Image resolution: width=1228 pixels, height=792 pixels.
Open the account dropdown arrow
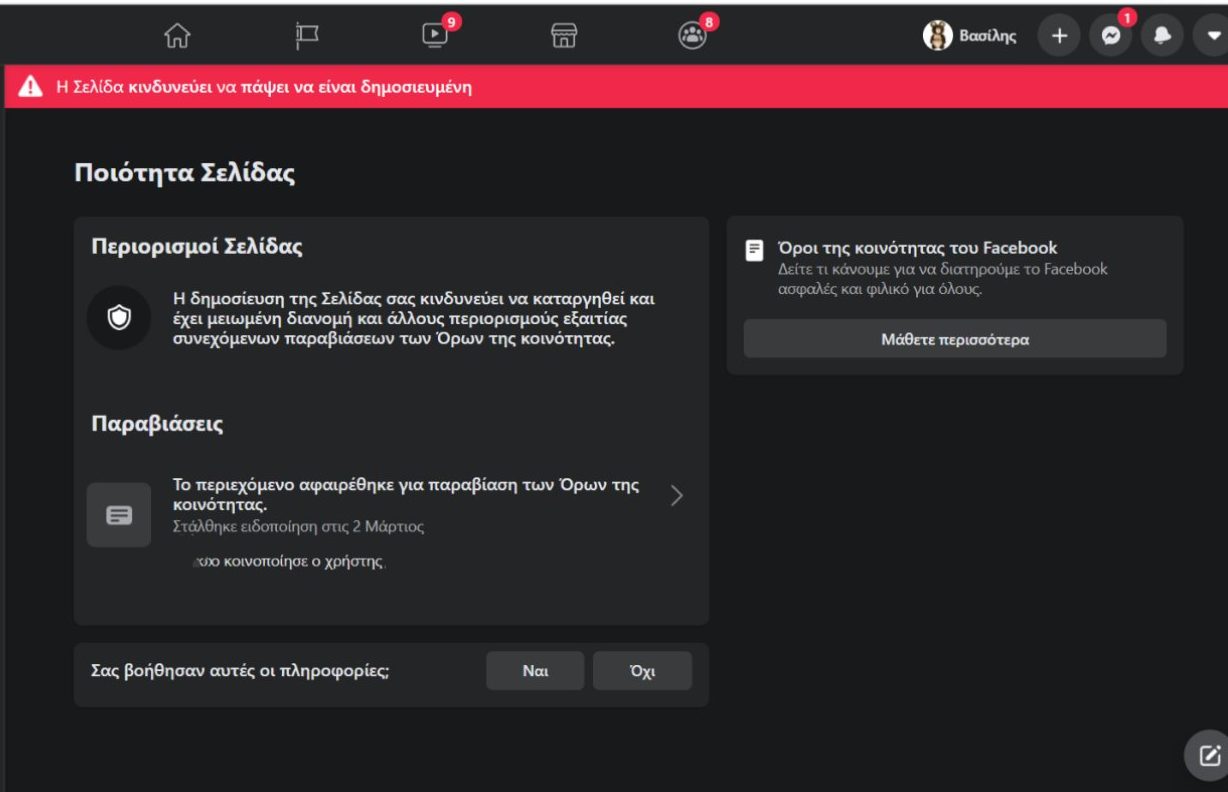1211,36
